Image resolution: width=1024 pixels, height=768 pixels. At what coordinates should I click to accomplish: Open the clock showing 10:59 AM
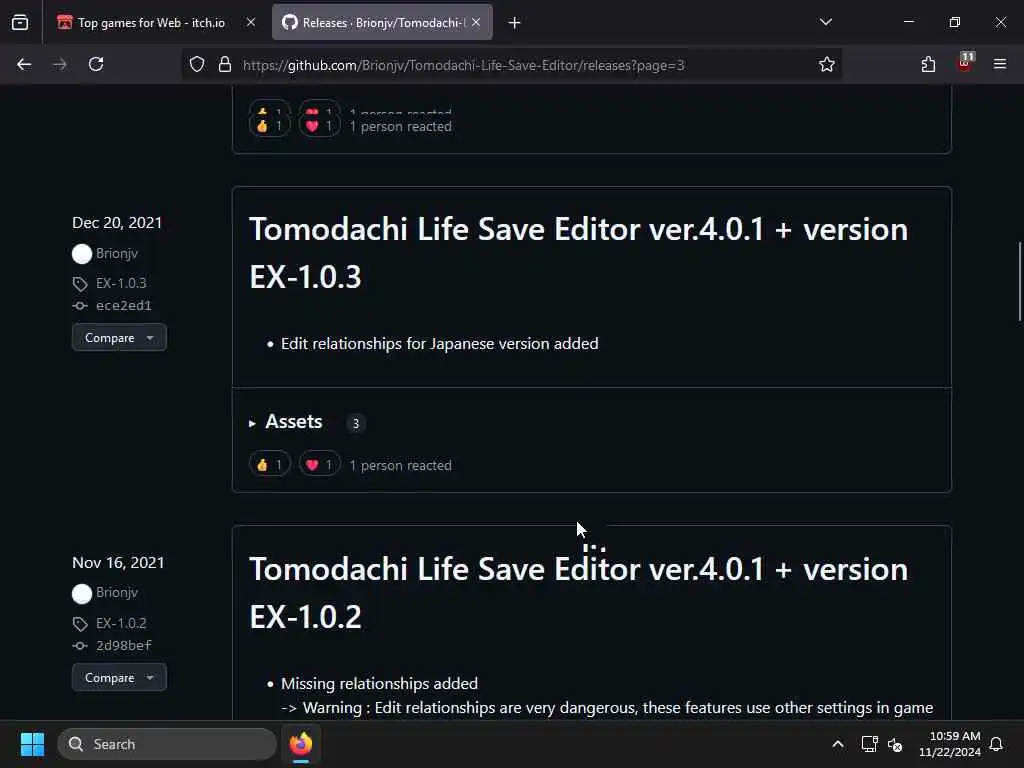coord(950,744)
